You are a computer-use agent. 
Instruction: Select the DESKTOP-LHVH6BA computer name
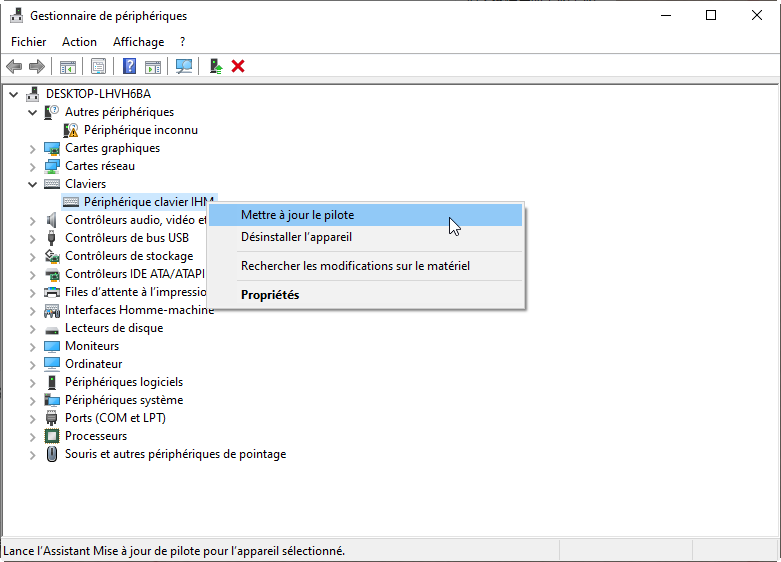[x=99, y=94]
